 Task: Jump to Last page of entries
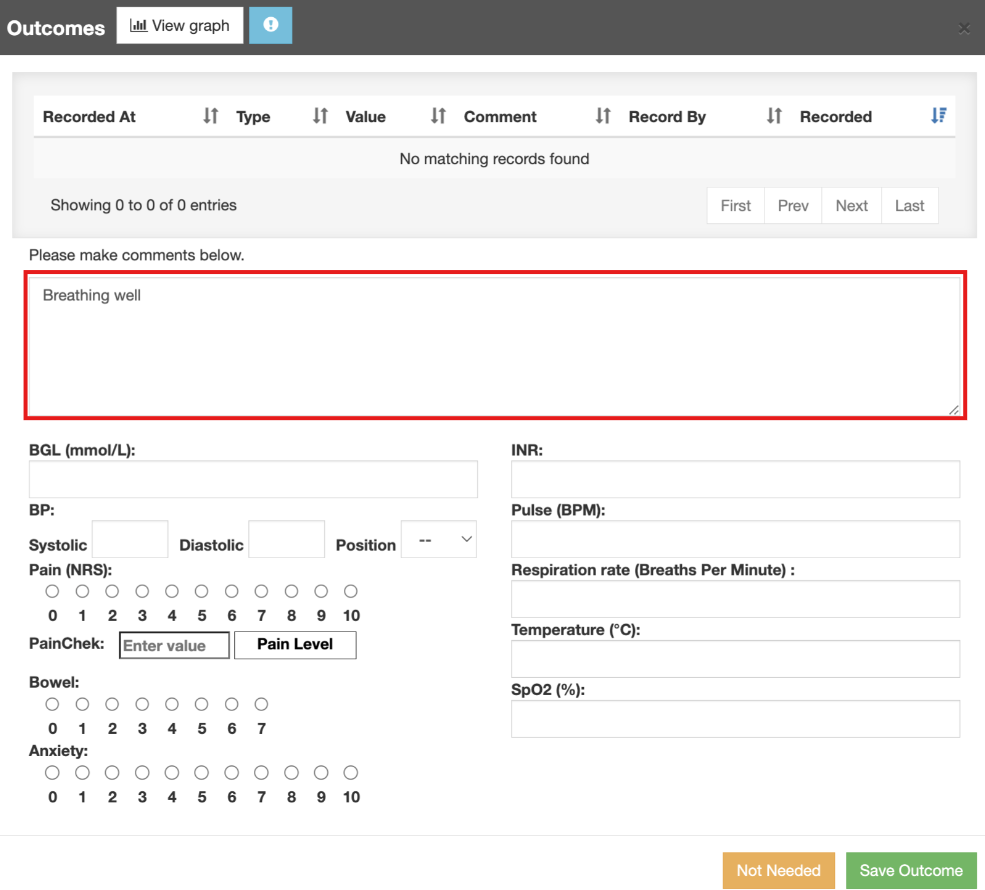pyautogui.click(x=909, y=205)
